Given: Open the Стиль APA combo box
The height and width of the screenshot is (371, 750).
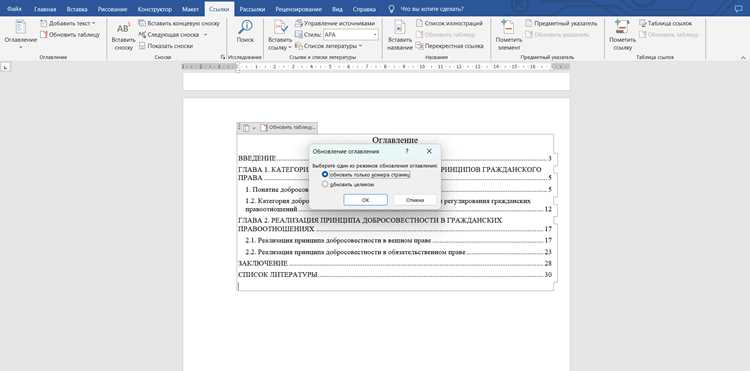Looking at the screenshot, I should 351,34.
